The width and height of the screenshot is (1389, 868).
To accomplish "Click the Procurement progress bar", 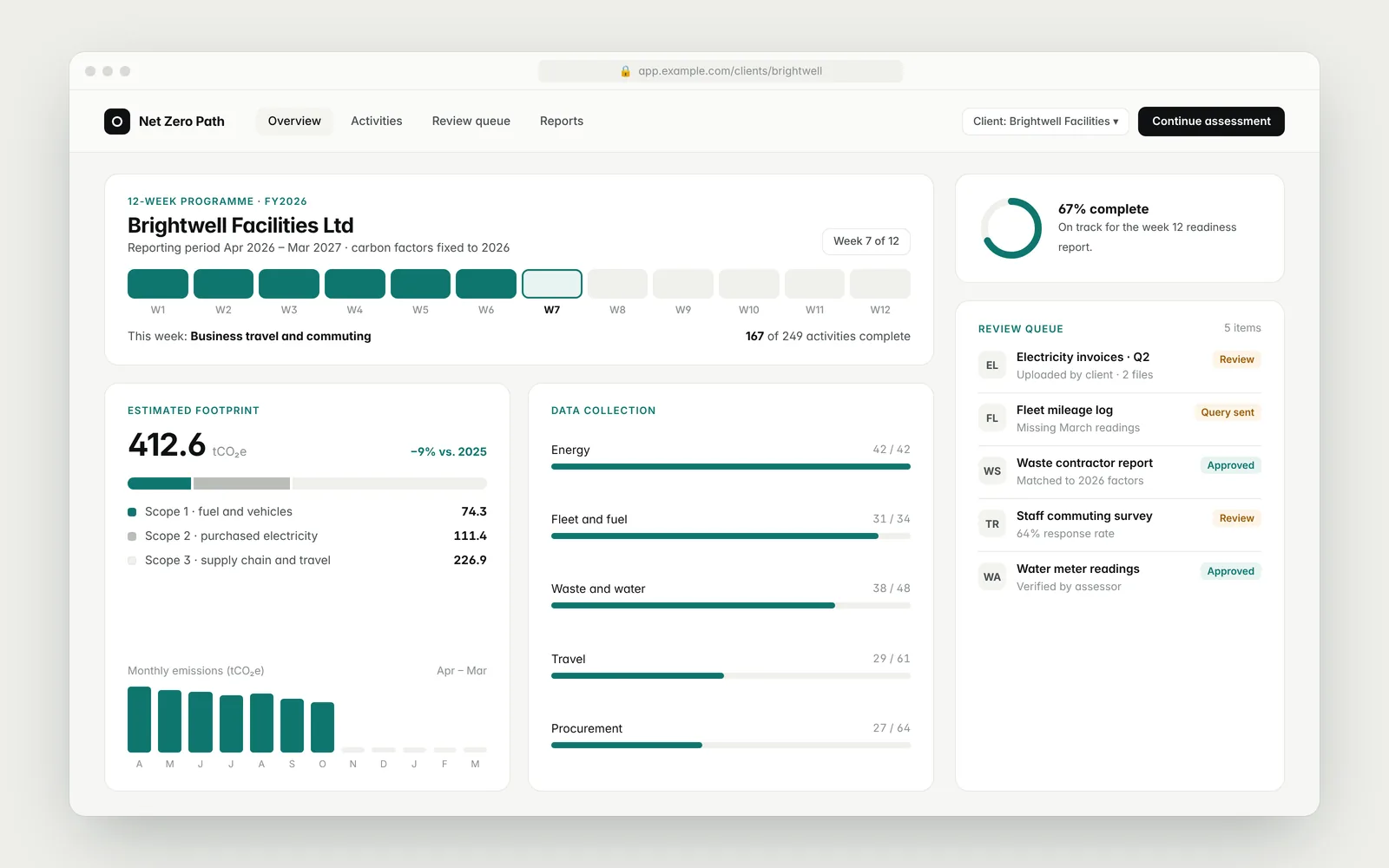I will pyautogui.click(x=731, y=745).
